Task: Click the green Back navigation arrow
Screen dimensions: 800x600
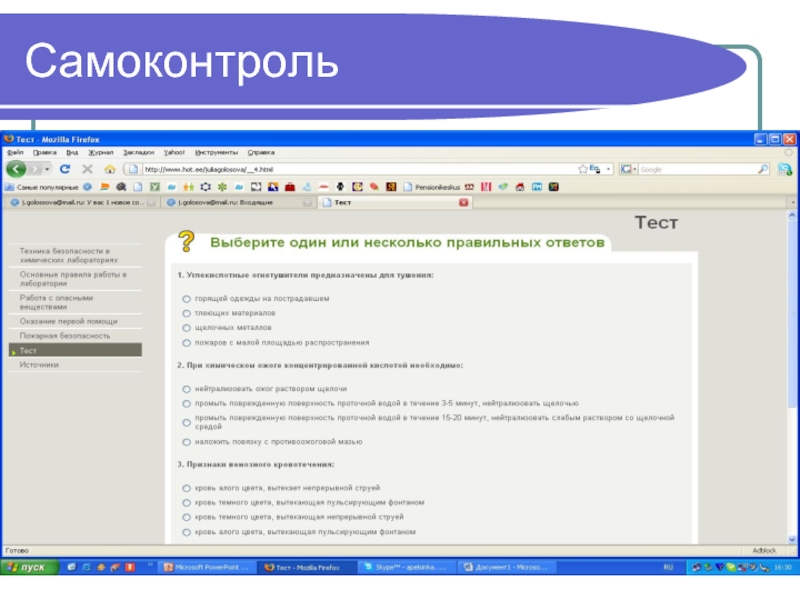Action: point(16,169)
